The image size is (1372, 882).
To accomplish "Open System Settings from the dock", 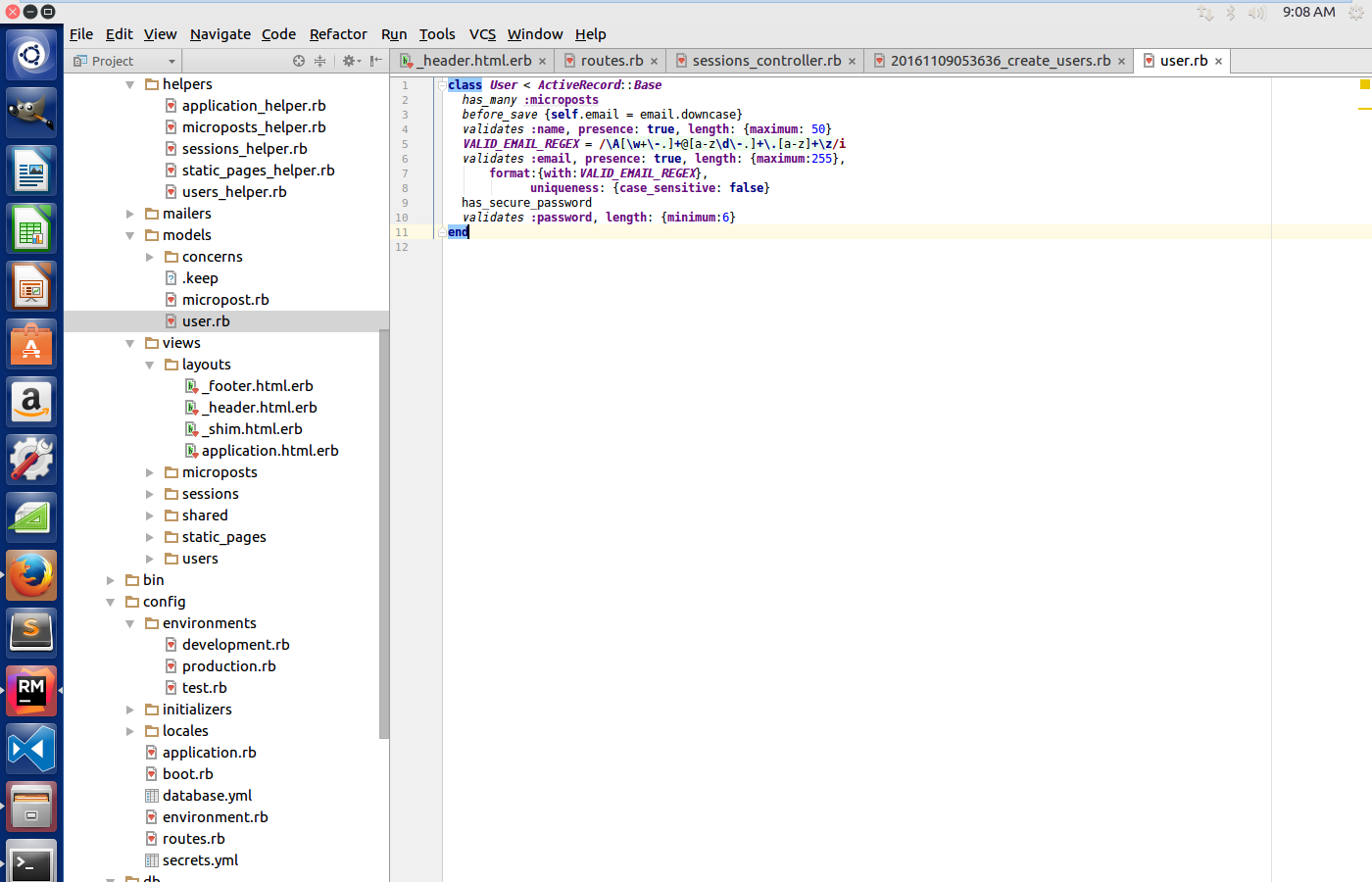I will click(x=31, y=460).
